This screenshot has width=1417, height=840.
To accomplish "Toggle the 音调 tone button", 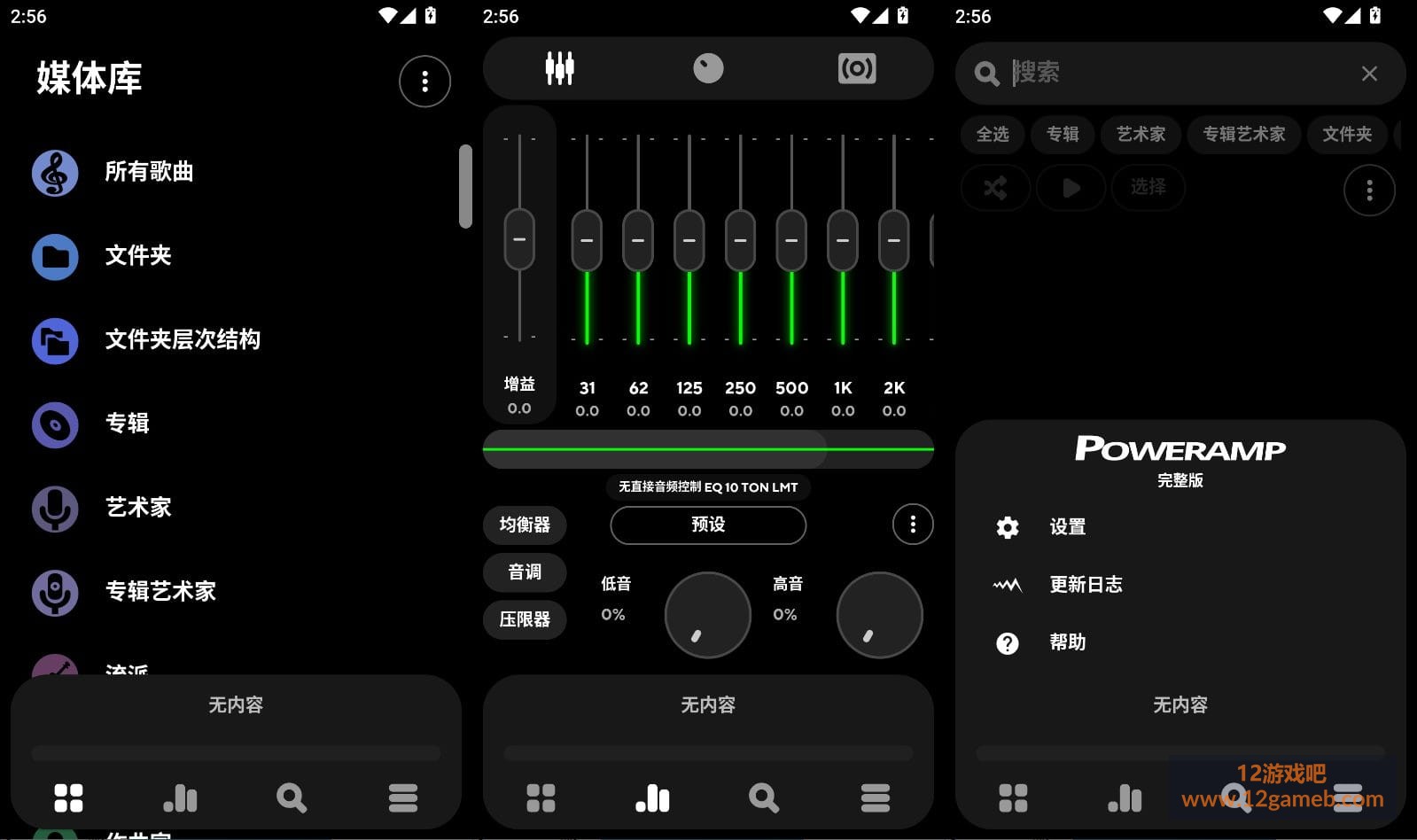I will pos(525,572).
